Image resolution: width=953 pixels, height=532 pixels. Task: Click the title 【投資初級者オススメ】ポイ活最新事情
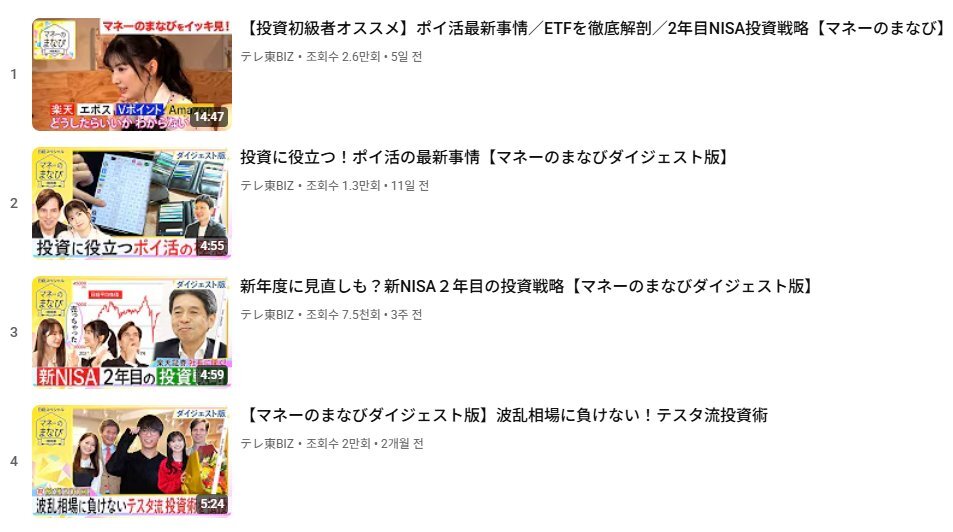pos(593,28)
